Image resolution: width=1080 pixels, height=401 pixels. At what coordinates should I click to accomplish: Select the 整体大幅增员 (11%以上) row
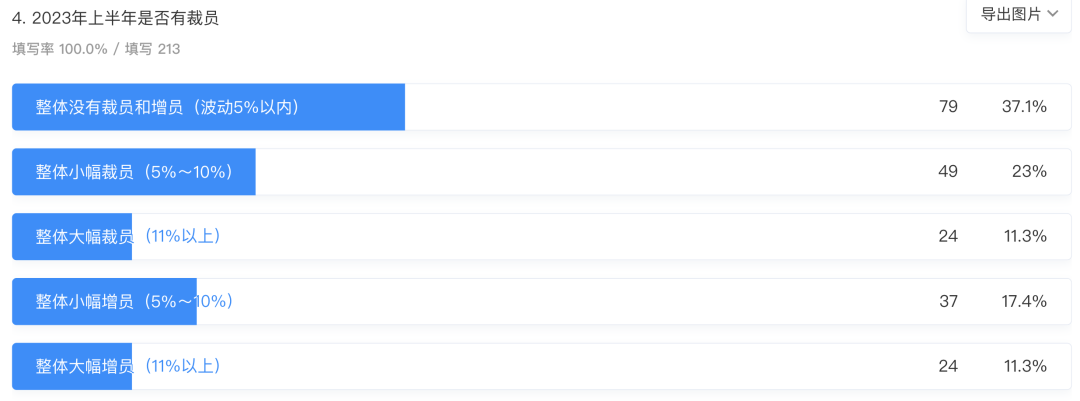[541, 366]
